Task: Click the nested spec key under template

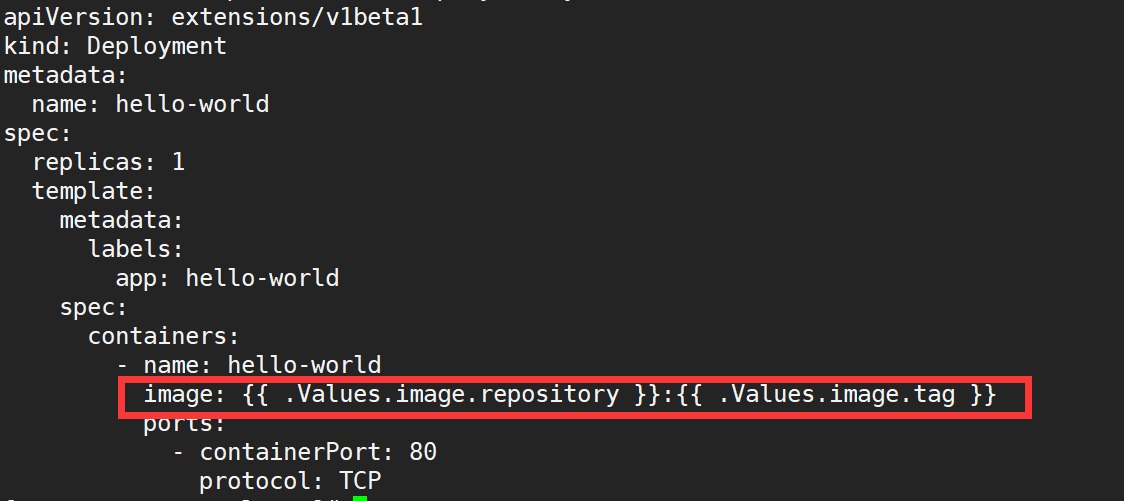Action: [93, 307]
